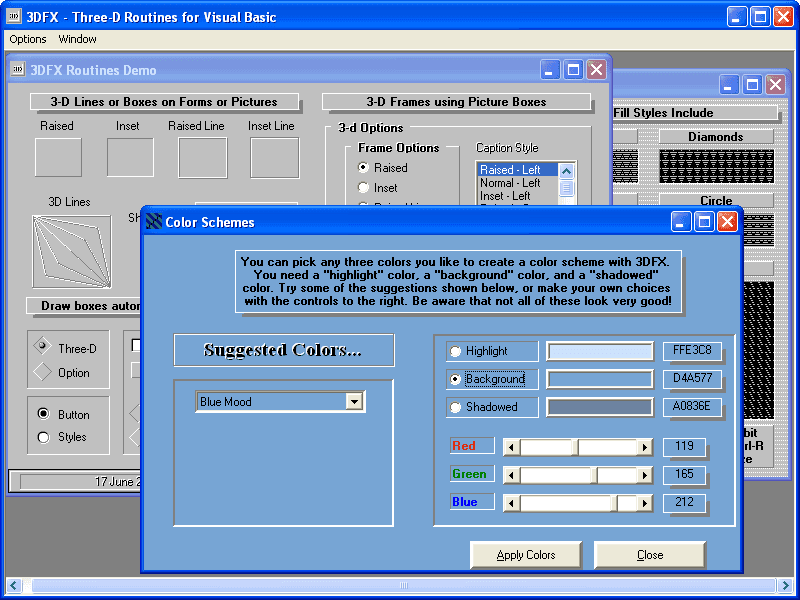Minimize the fill styles background window
This screenshot has height=600, width=800.
(729, 85)
